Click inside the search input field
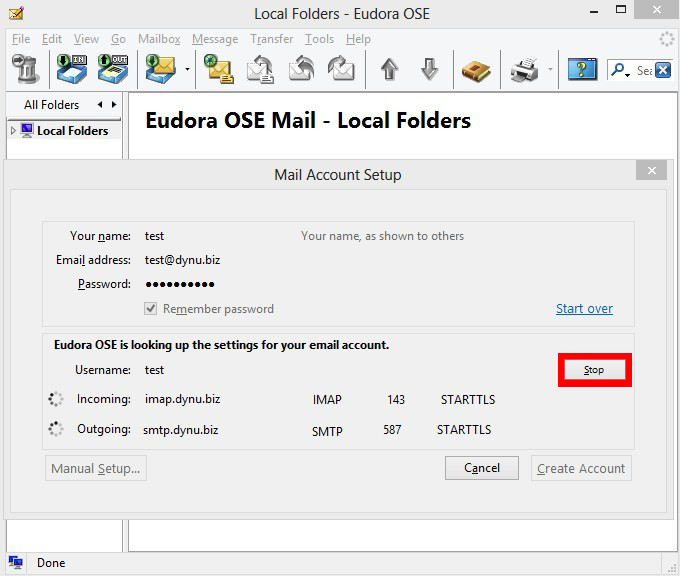680x576 pixels. coord(644,70)
